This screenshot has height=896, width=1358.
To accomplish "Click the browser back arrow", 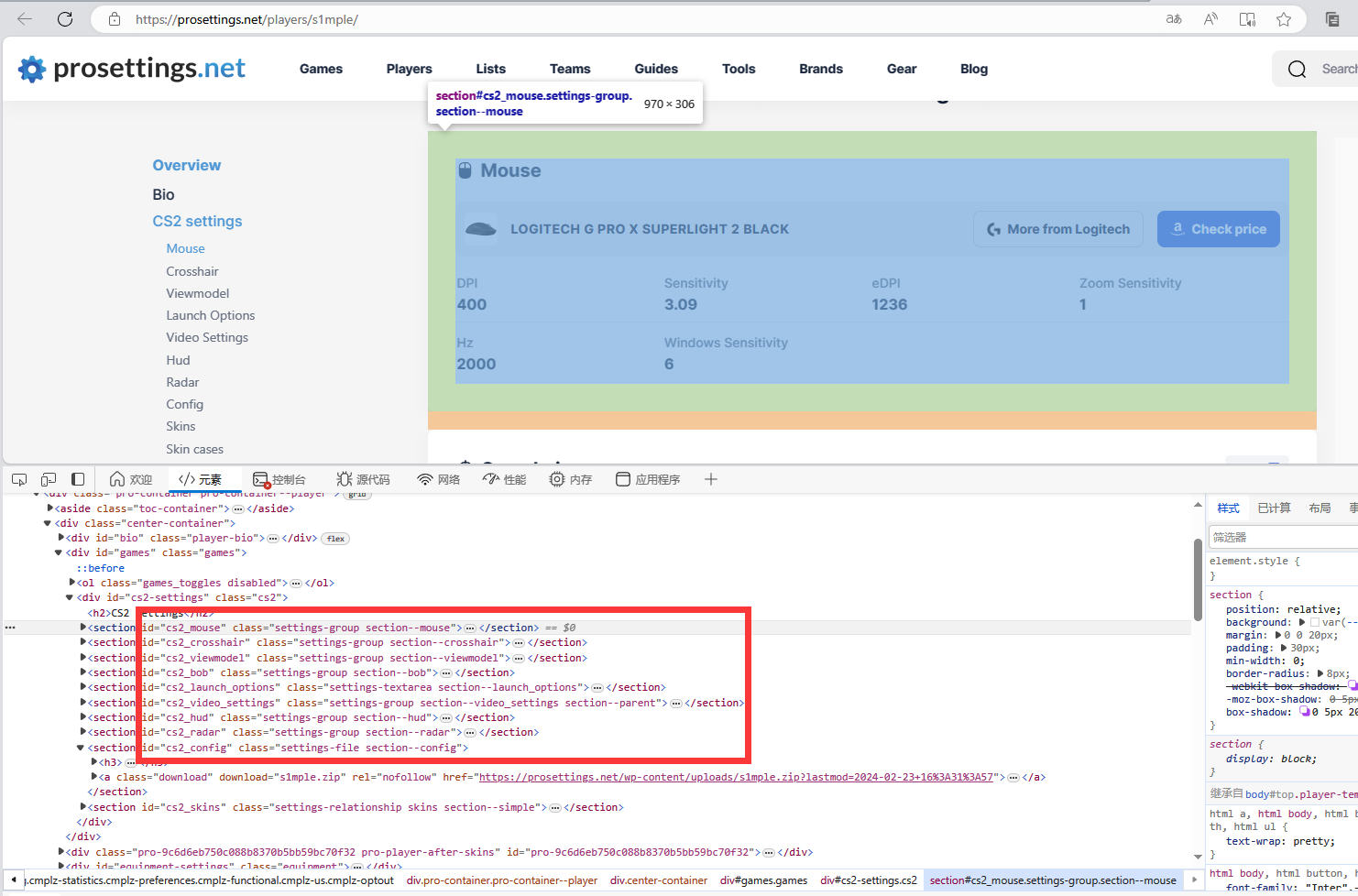I will [25, 18].
